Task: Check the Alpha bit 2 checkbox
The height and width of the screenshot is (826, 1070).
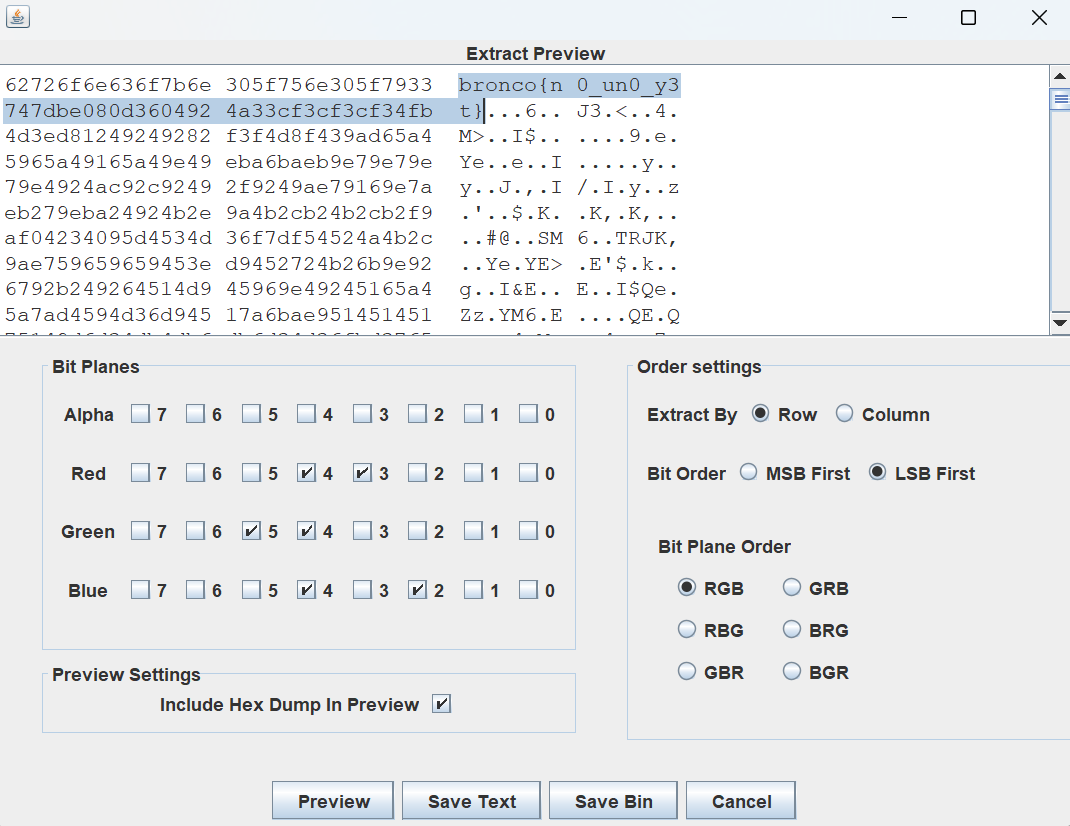Action: 417,414
